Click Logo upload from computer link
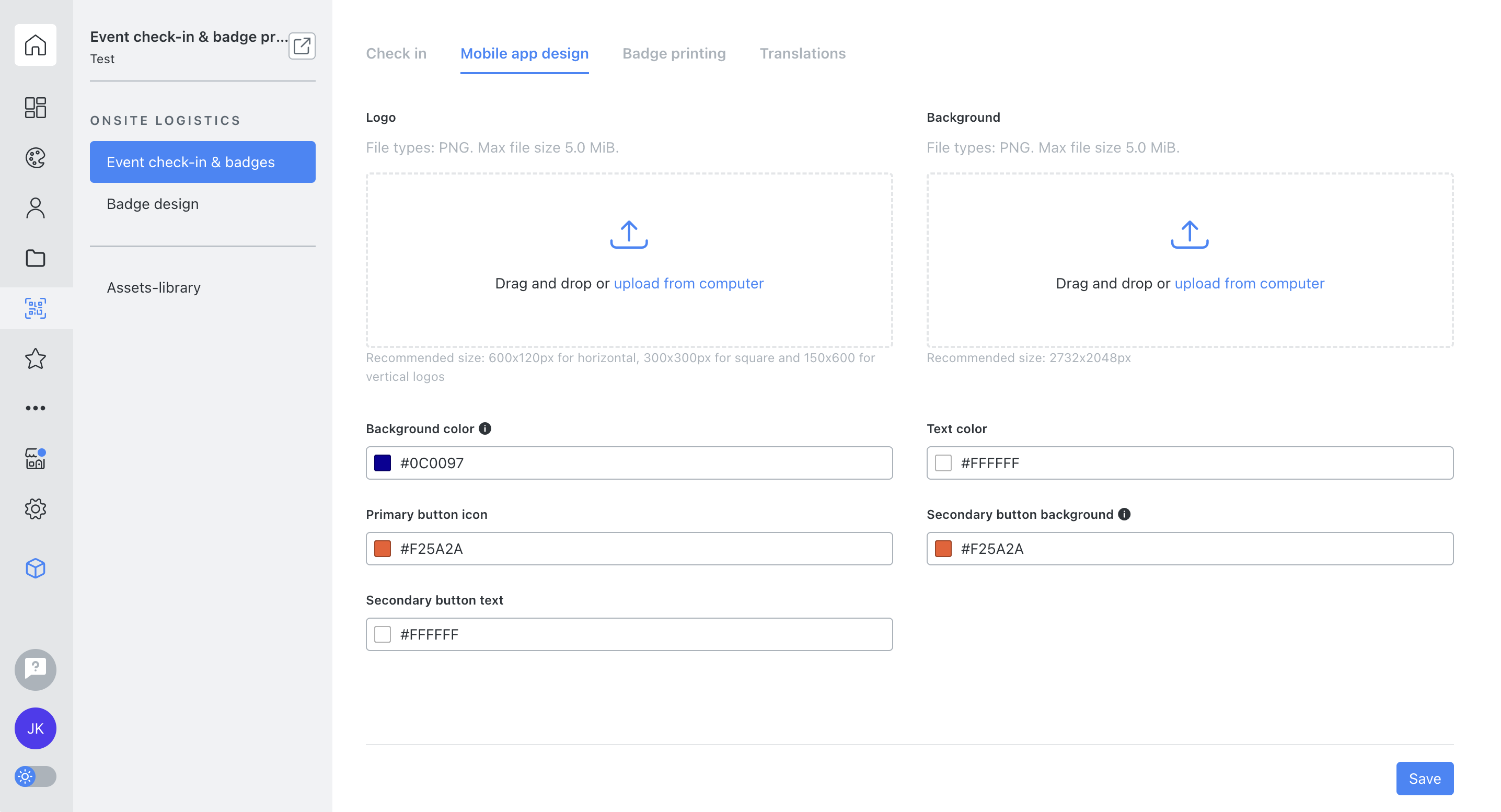The width and height of the screenshot is (1501, 812). [688, 284]
